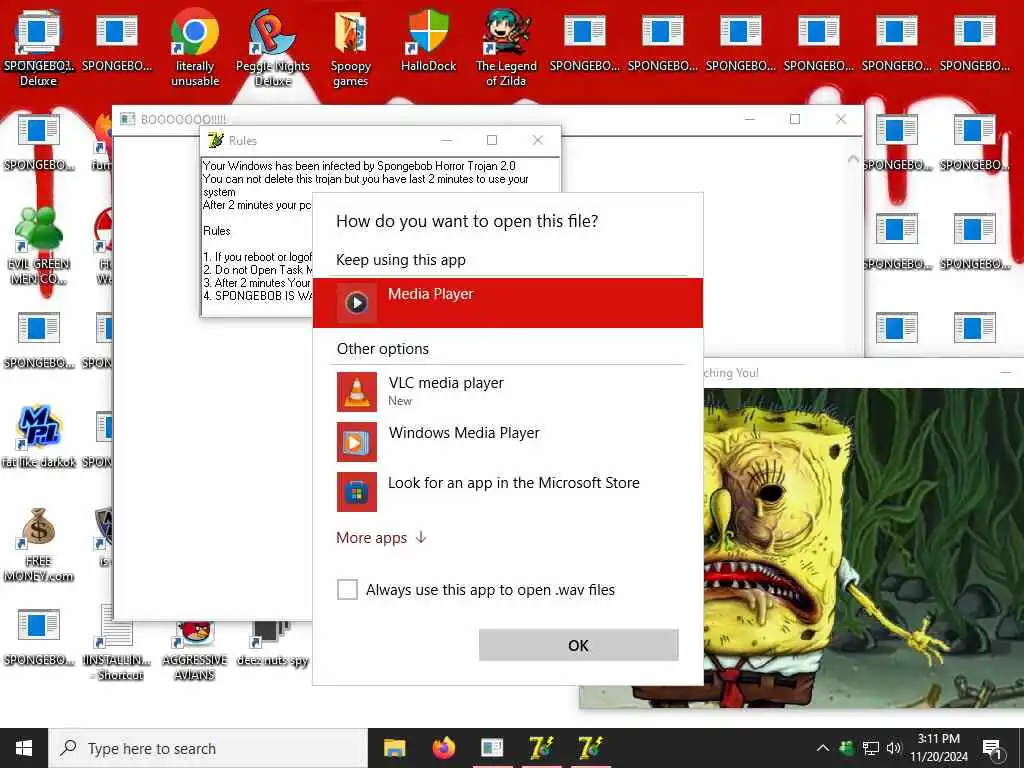Click the Windows Start button
Screen dimensions: 1024x768
pos(24,748)
